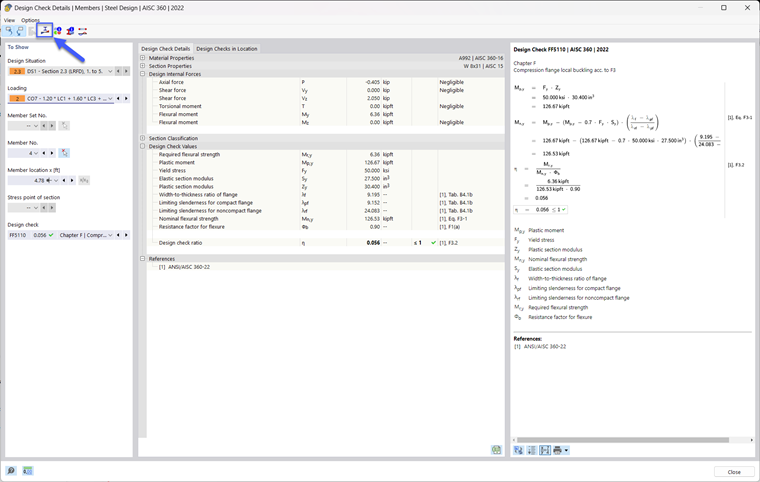This screenshot has width=760, height=482.
Task: Click the sort-rows icon under the formula panel
Action: [x=532, y=450]
